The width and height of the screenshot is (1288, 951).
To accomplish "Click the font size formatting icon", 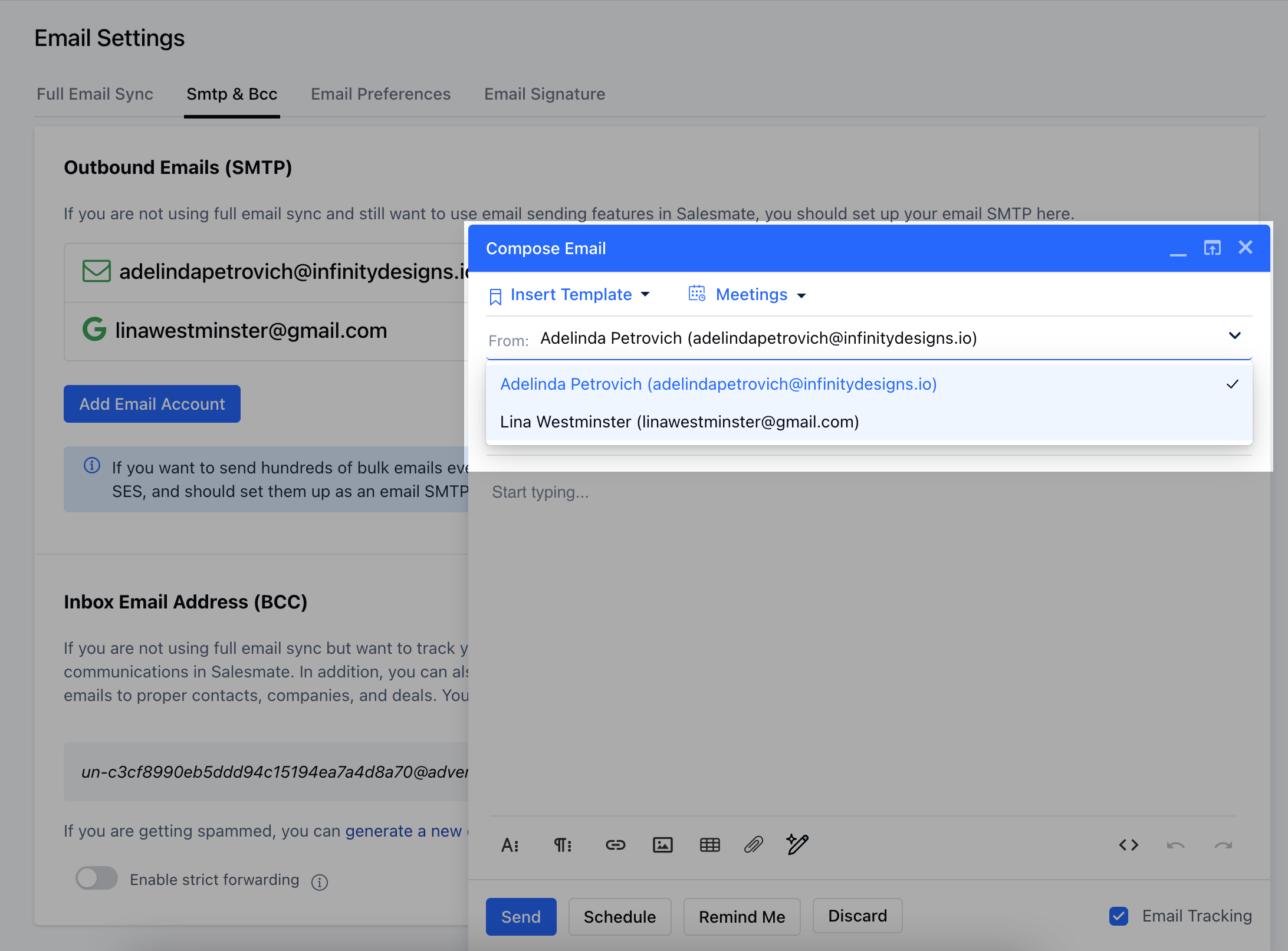I will (510, 845).
